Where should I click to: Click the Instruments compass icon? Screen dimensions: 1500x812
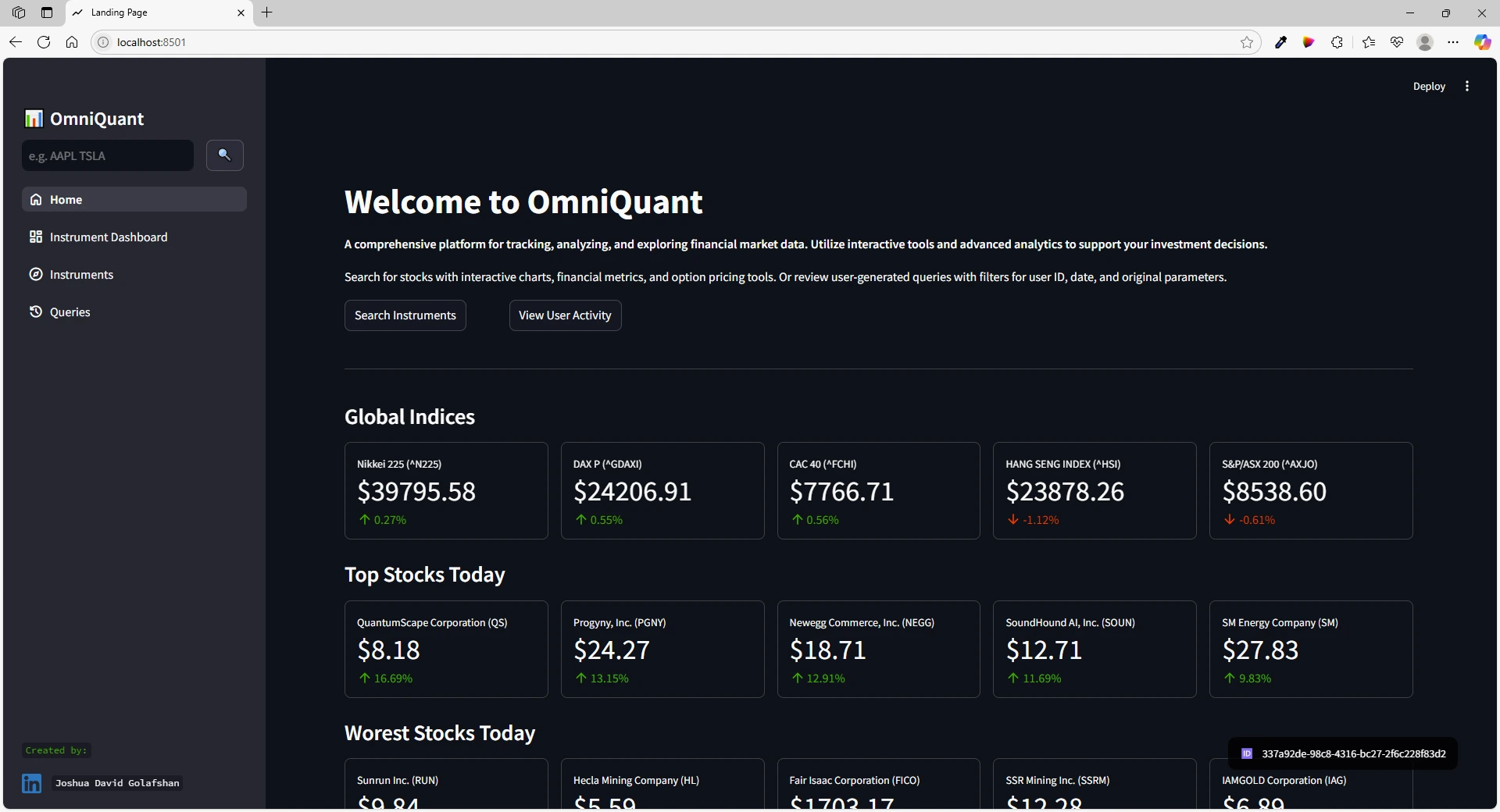point(36,275)
